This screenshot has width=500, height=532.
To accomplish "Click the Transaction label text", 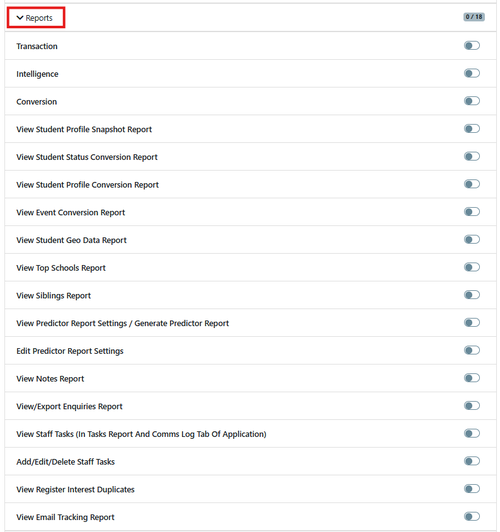I will (x=37, y=46).
